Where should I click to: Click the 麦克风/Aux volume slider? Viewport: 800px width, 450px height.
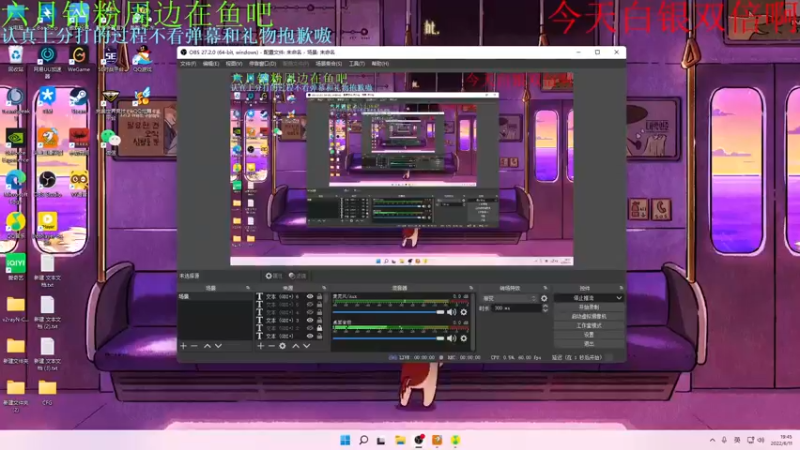pyautogui.click(x=389, y=312)
